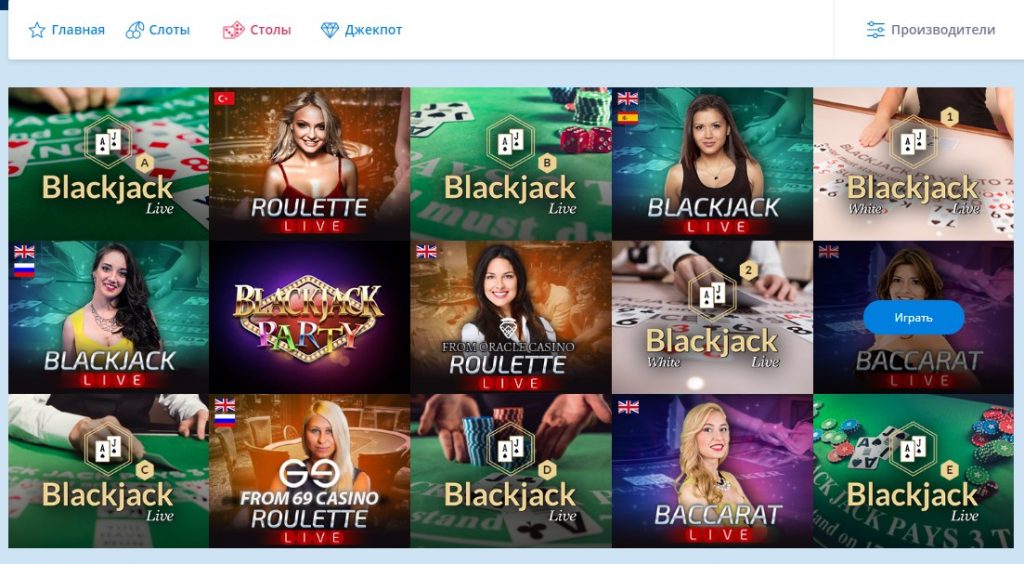The width and height of the screenshot is (1024, 564).
Task: Click the Играть button on Baccarat Live
Action: coord(914,318)
